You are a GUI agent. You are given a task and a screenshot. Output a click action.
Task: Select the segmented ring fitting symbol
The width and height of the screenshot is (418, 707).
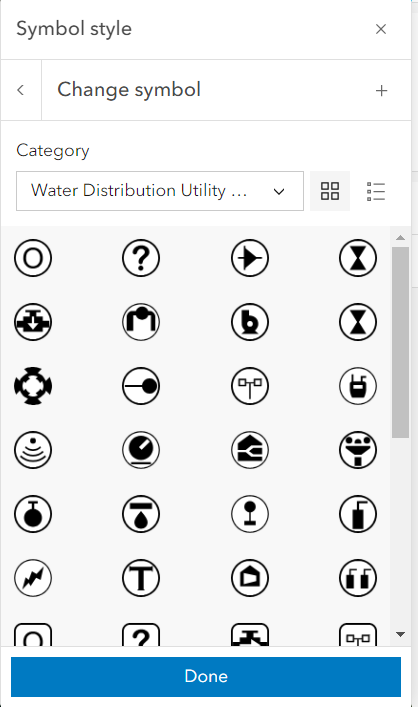pyautogui.click(x=33, y=386)
